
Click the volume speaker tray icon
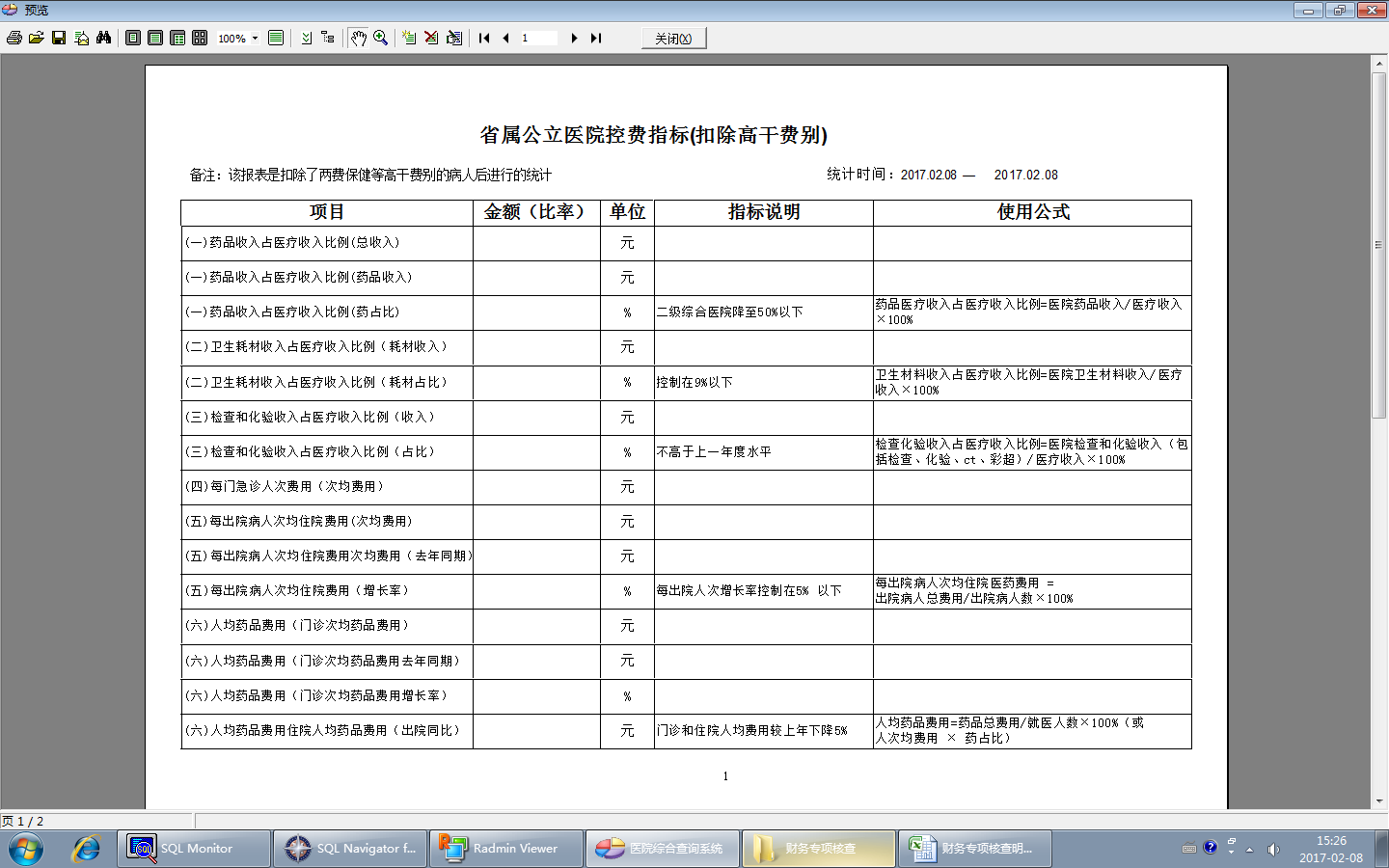coord(1273,849)
